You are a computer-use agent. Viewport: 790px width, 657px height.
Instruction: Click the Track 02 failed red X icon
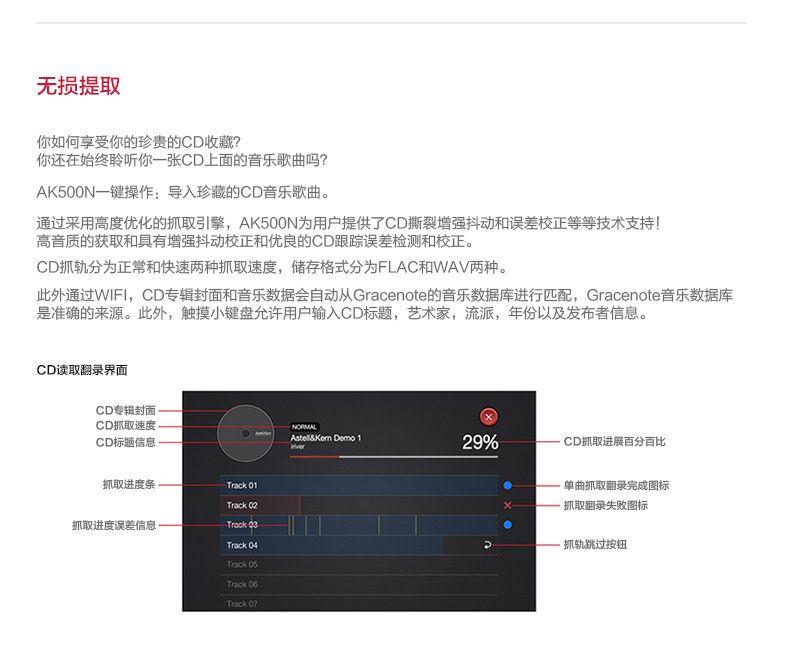(507, 505)
